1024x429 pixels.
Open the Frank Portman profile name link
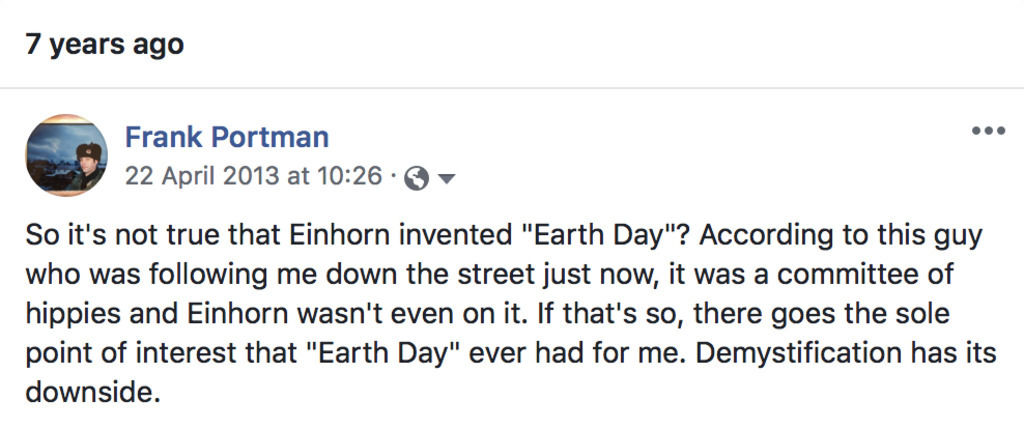(x=226, y=137)
